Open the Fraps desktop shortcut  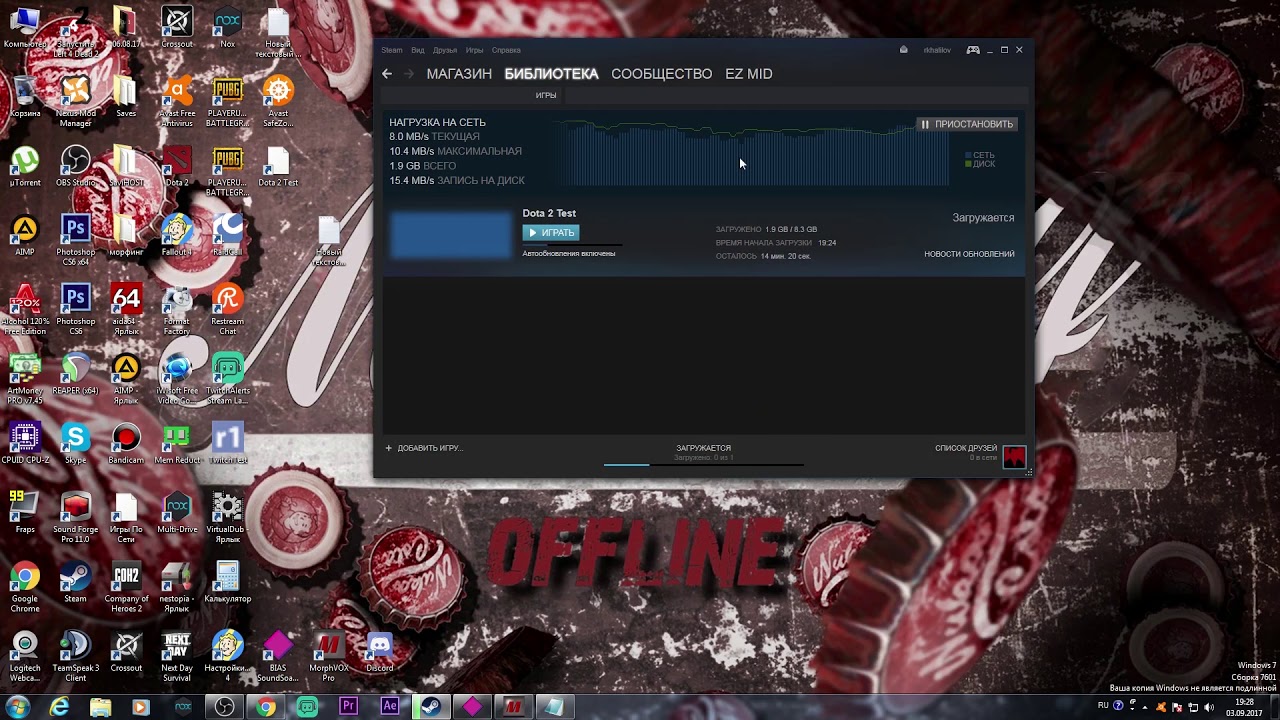[x=25, y=511]
